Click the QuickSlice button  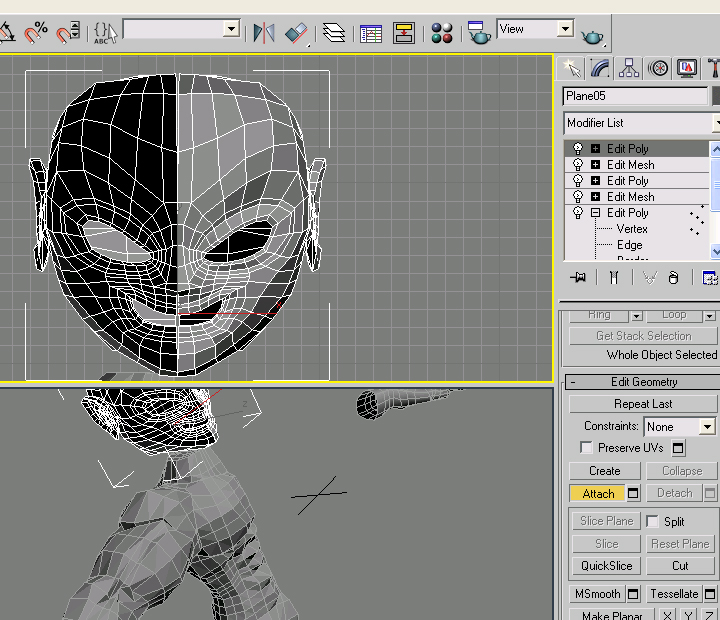[x=606, y=566]
